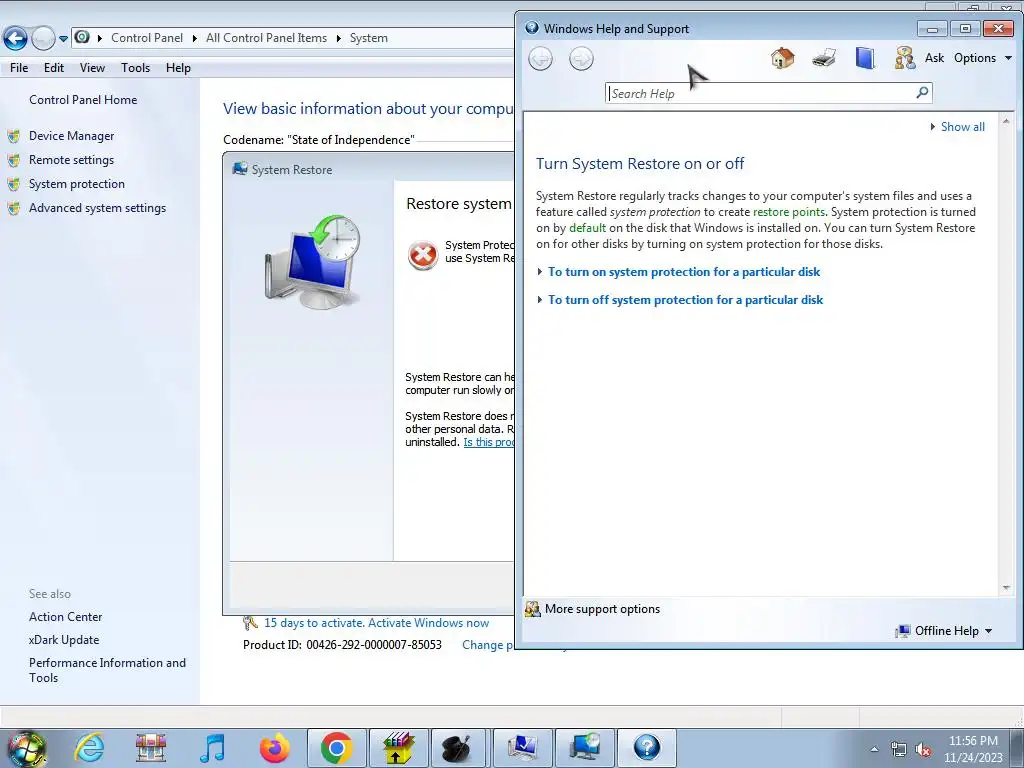The image size is (1024, 768).
Task: Focus the Search Help input field
Action: point(760,93)
